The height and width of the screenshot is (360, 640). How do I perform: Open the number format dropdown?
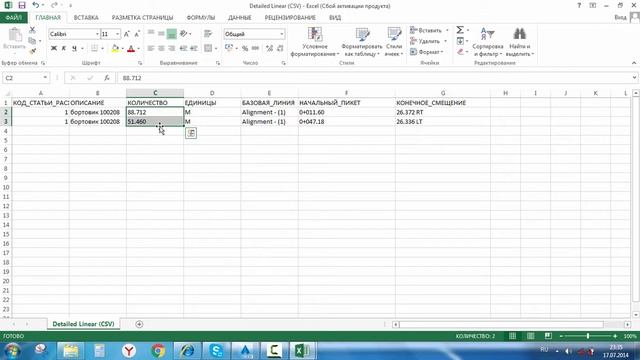click(282, 34)
